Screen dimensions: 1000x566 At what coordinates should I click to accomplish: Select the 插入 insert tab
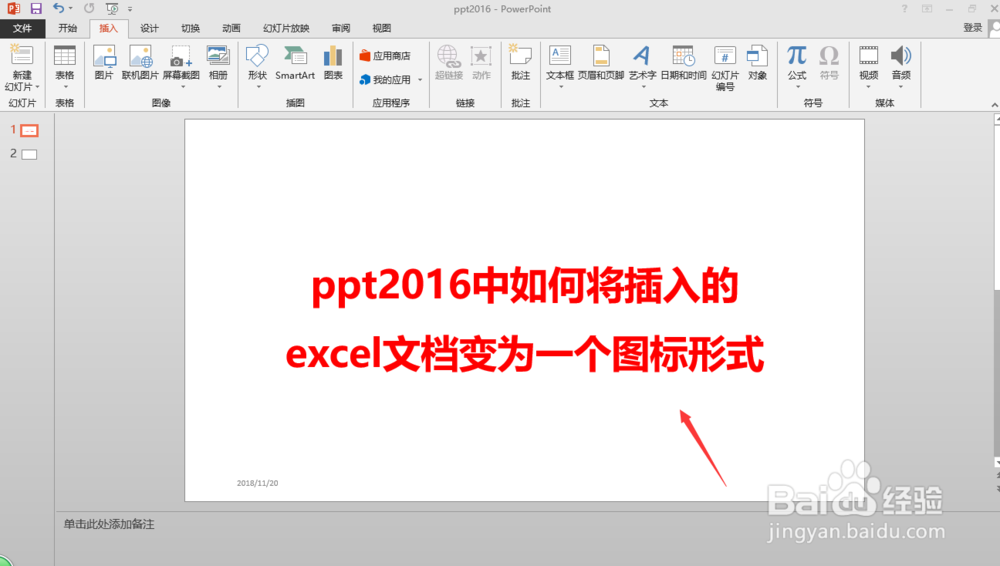tap(108, 28)
